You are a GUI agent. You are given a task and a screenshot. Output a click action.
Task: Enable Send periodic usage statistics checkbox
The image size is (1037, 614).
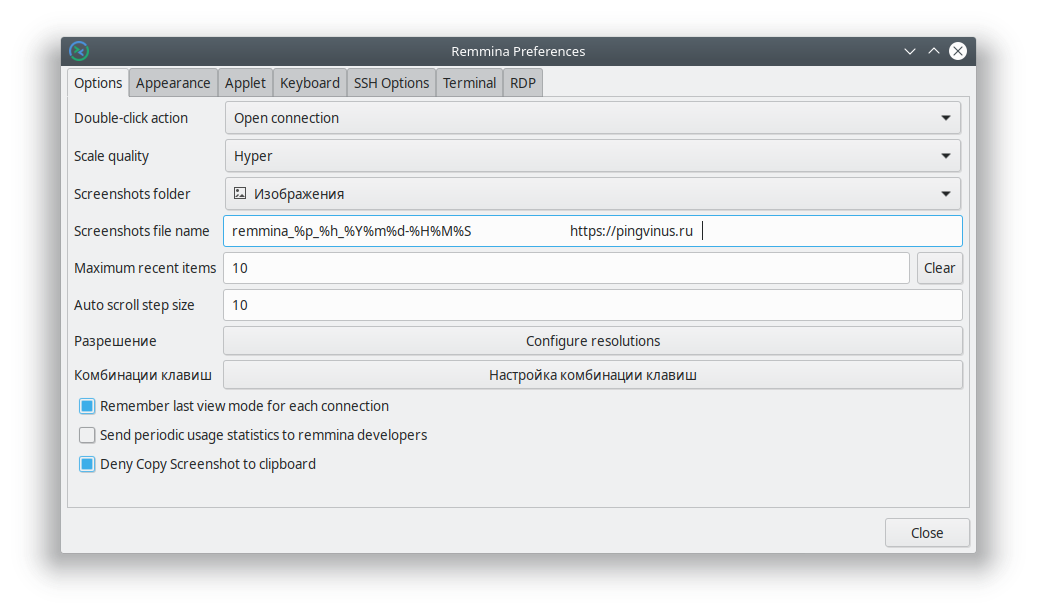pos(87,435)
